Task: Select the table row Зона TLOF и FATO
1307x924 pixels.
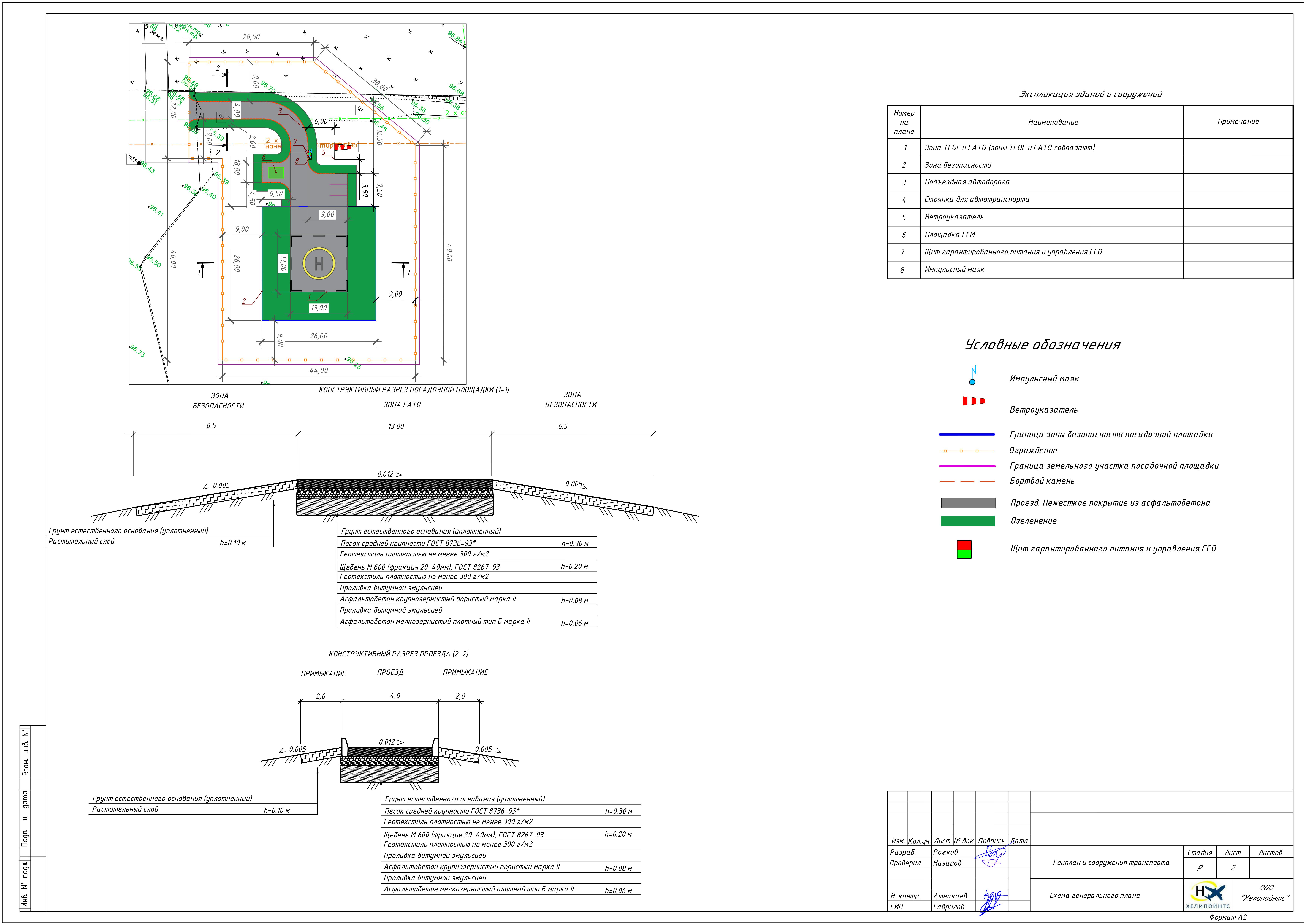Action: (1090, 147)
